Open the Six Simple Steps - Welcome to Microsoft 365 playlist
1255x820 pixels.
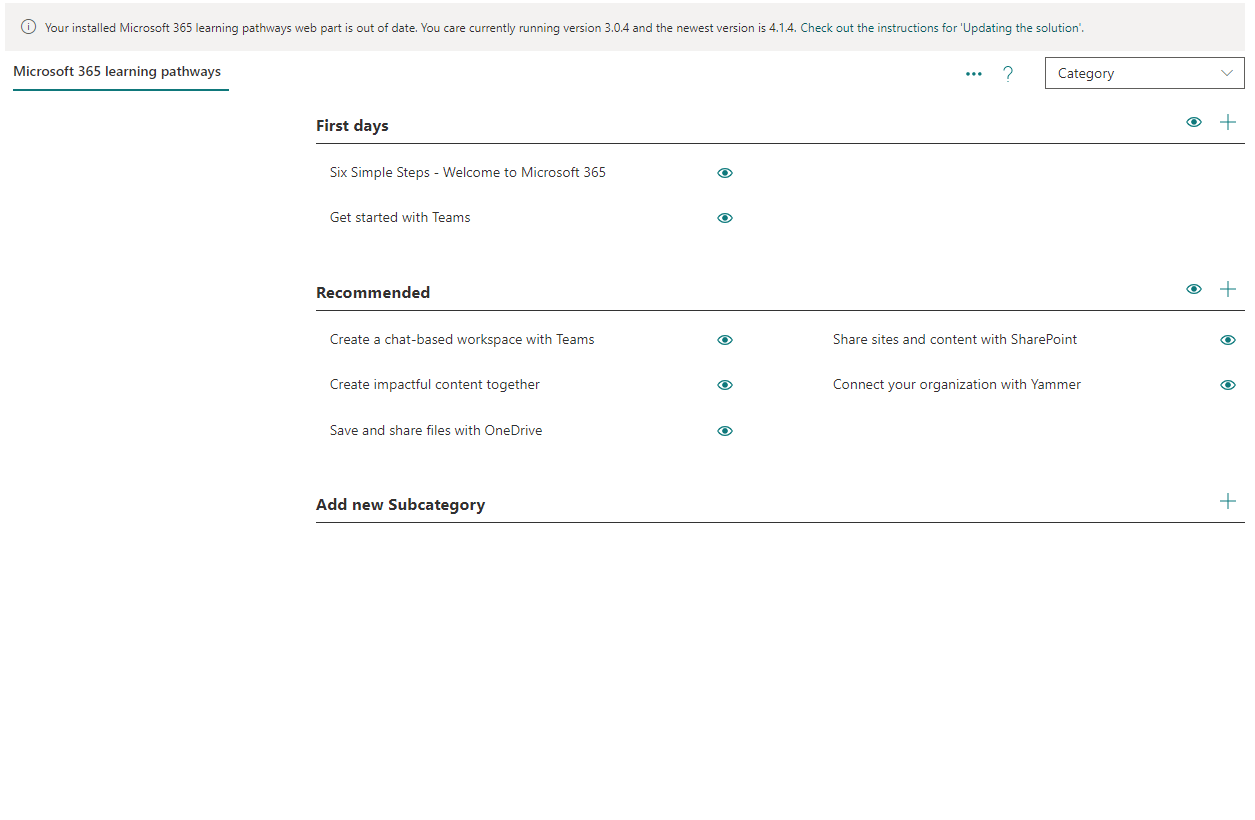pyautogui.click(x=467, y=172)
